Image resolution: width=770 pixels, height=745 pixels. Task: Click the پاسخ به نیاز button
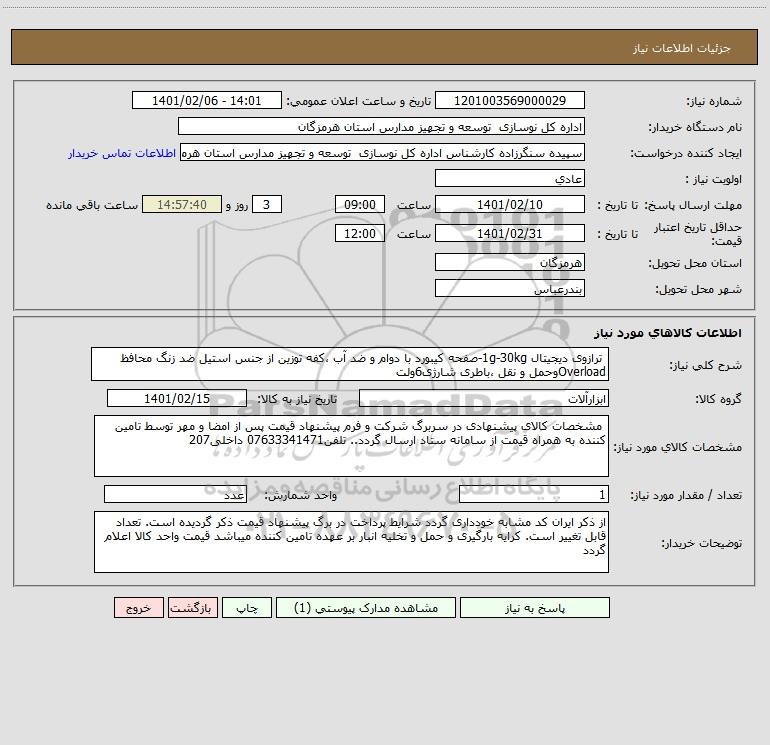pos(535,608)
